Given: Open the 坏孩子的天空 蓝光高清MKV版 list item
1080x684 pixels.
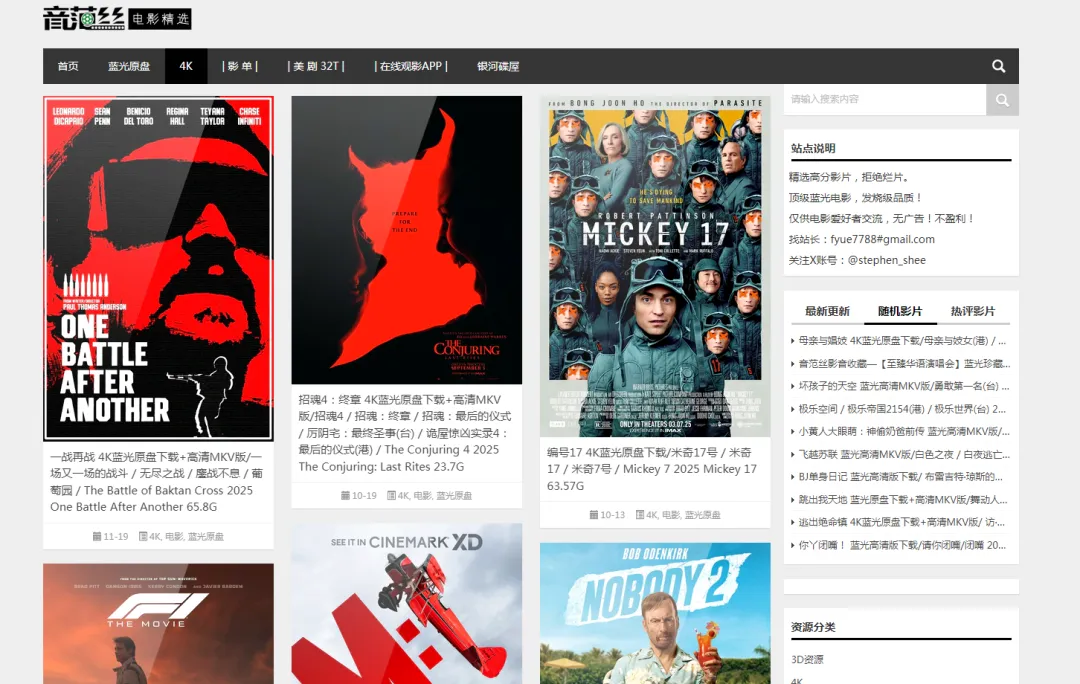Looking at the screenshot, I should pyautogui.click(x=903, y=386).
